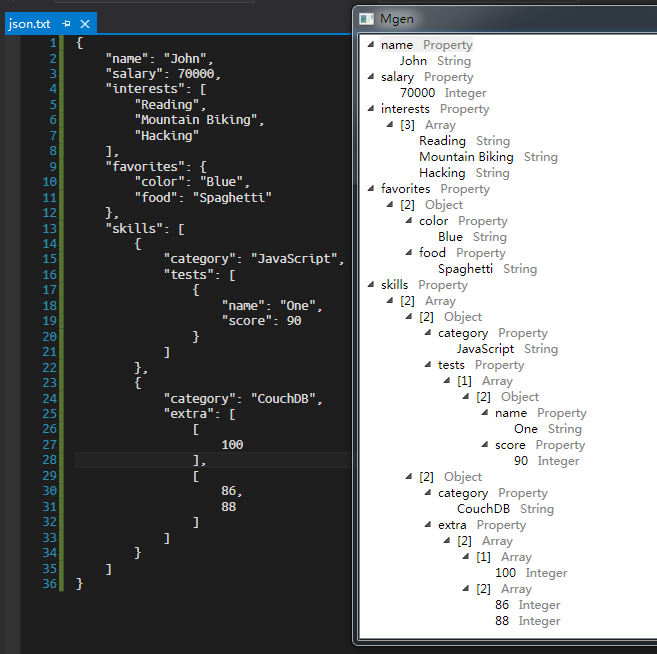
Task: Collapse the extra property arrow
Action: pyautogui.click(x=429, y=525)
